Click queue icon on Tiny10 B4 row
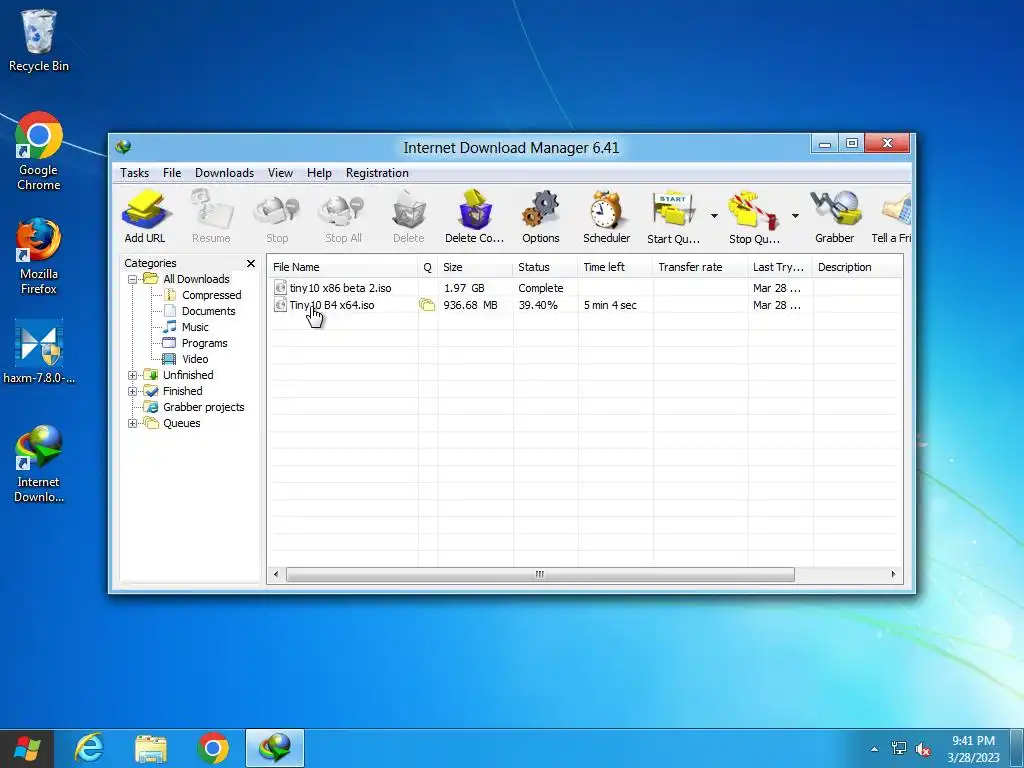 [x=427, y=305]
